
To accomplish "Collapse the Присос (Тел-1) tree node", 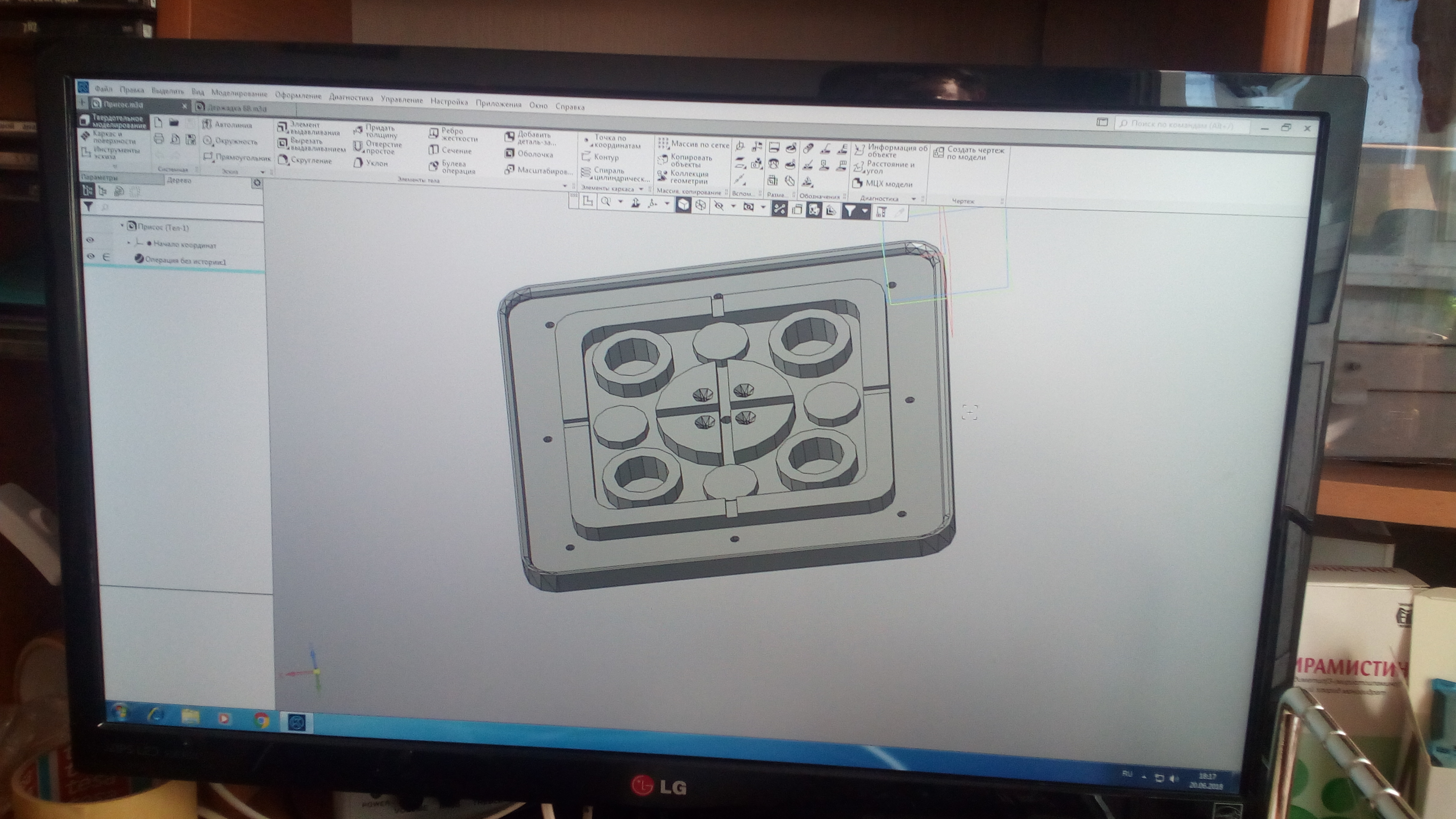I will (x=122, y=225).
